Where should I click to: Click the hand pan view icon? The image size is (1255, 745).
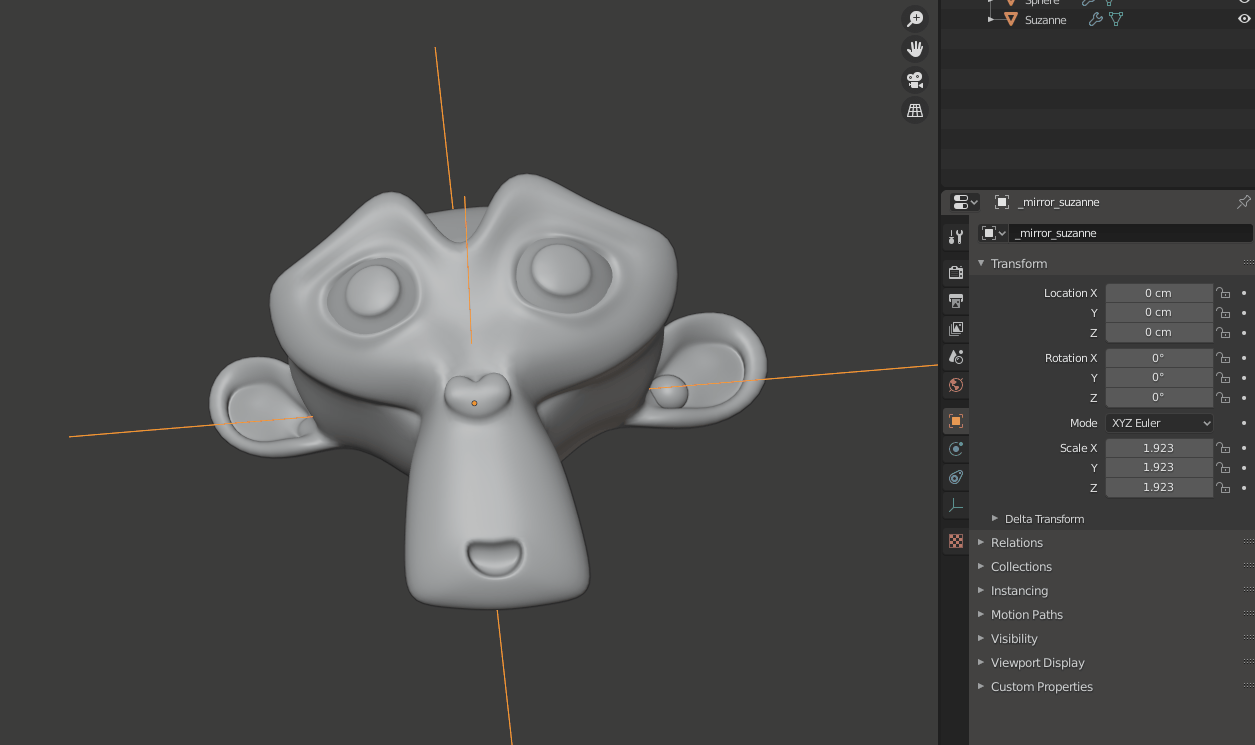(914, 49)
